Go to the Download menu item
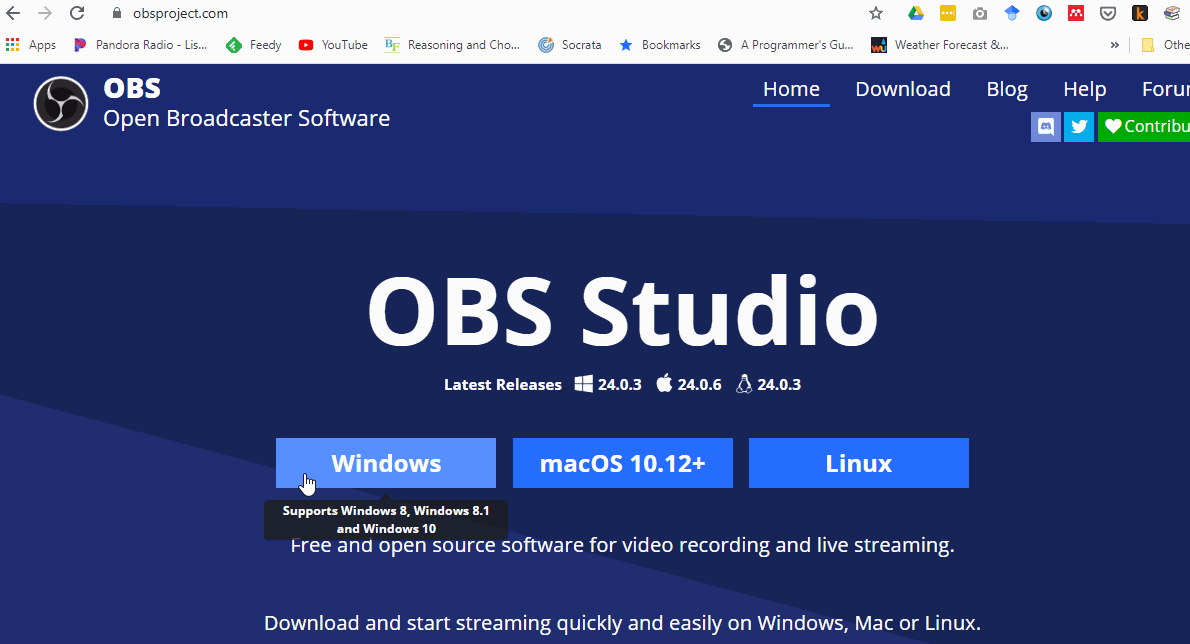 902,89
